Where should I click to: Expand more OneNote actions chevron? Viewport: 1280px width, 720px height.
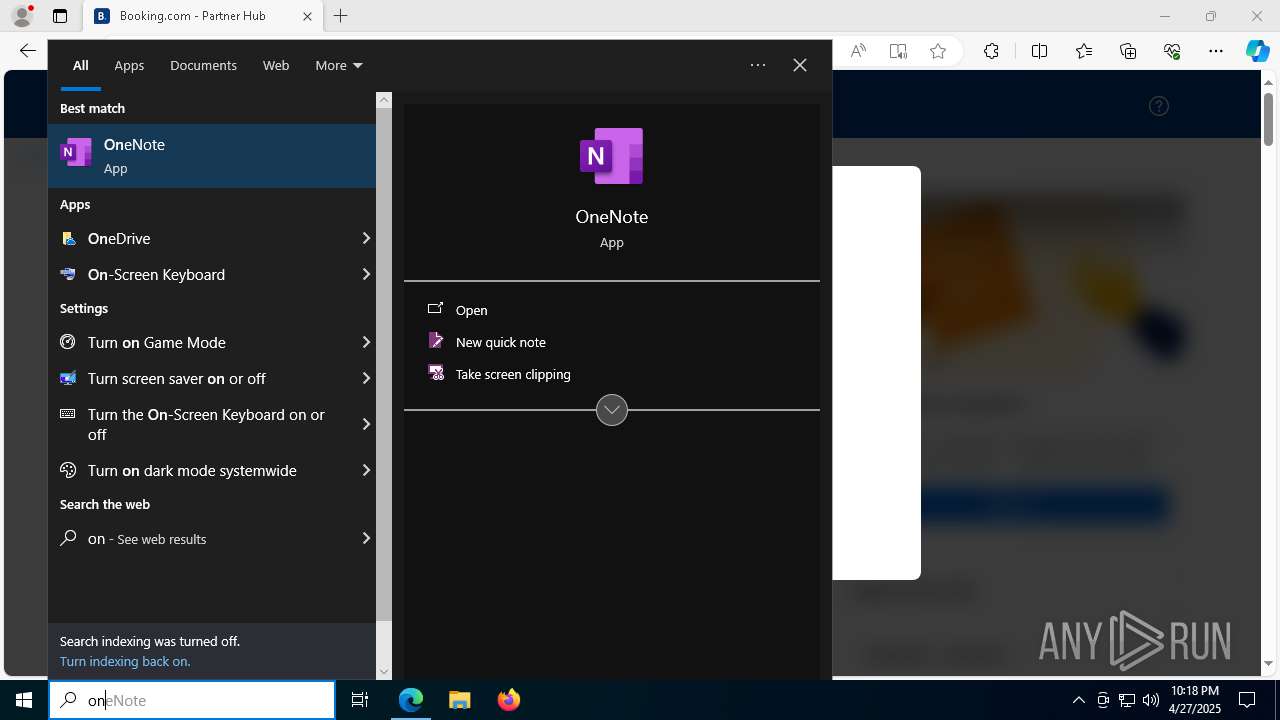coord(611,410)
